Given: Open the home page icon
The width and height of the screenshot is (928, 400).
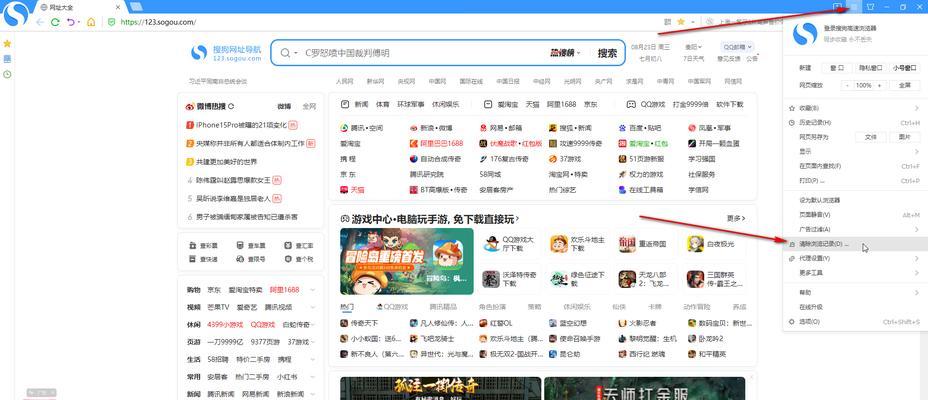Looking at the screenshot, I should click(x=91, y=22).
